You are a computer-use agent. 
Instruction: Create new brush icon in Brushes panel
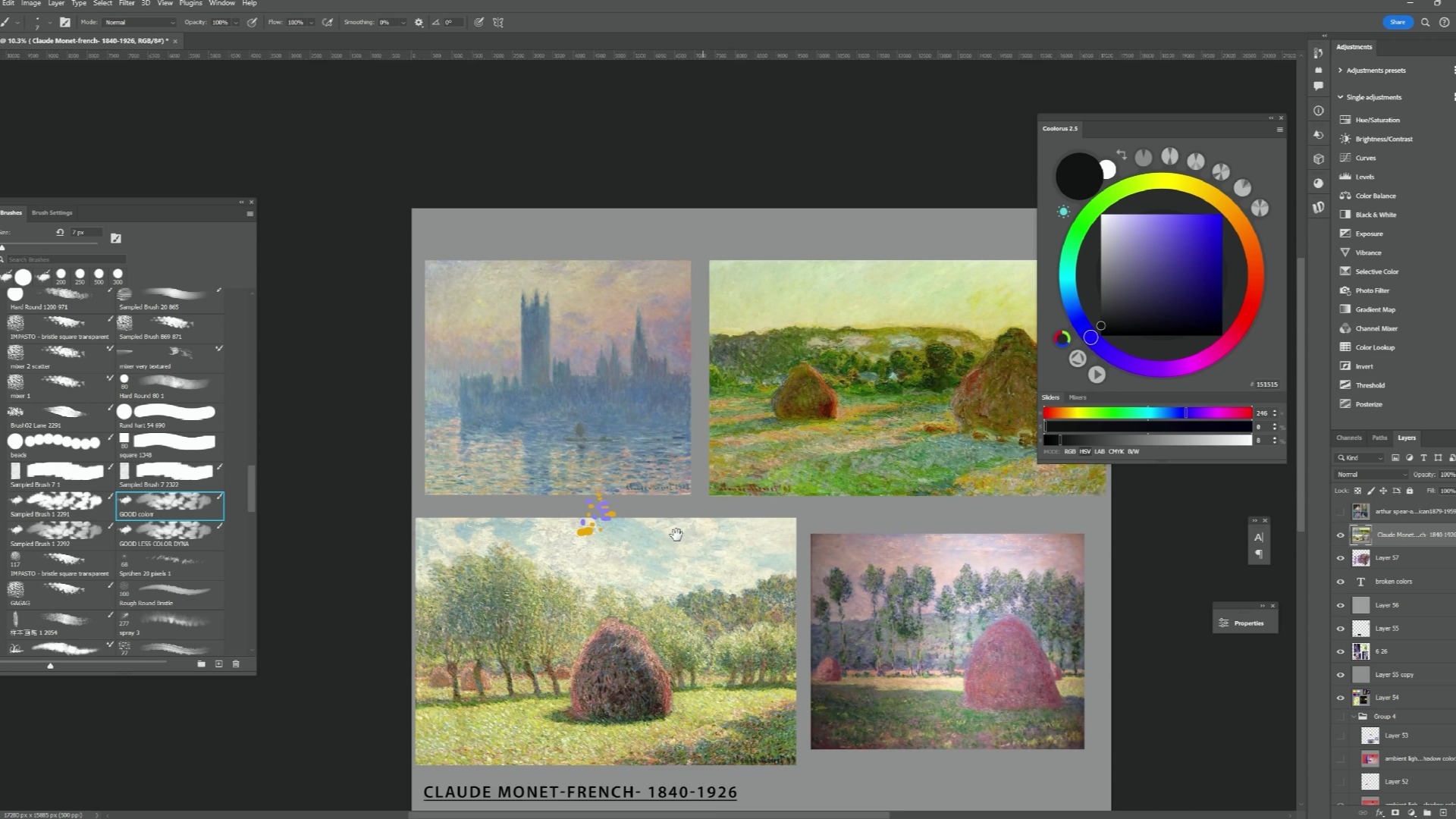(218, 664)
